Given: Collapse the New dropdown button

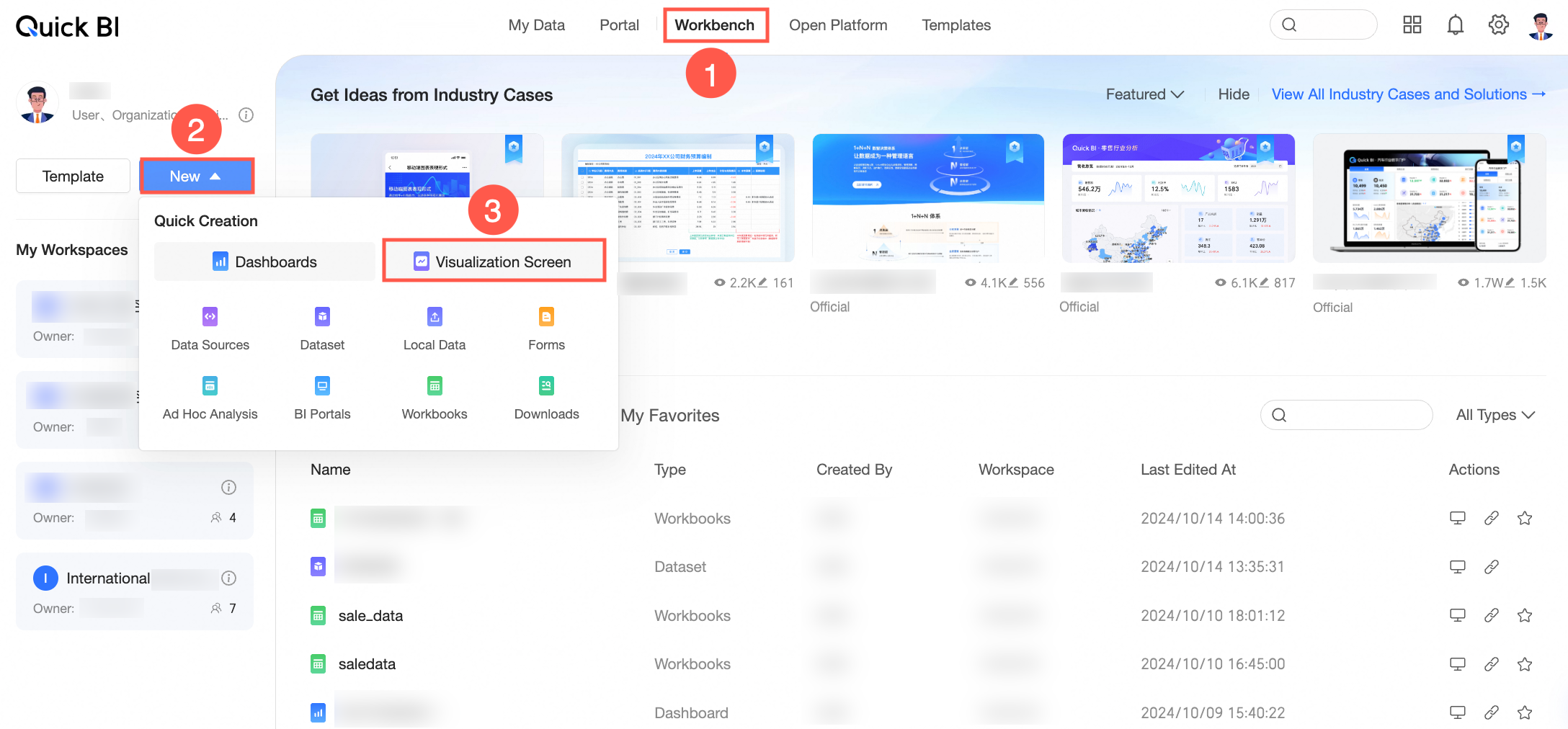Looking at the screenshot, I should tap(196, 176).
